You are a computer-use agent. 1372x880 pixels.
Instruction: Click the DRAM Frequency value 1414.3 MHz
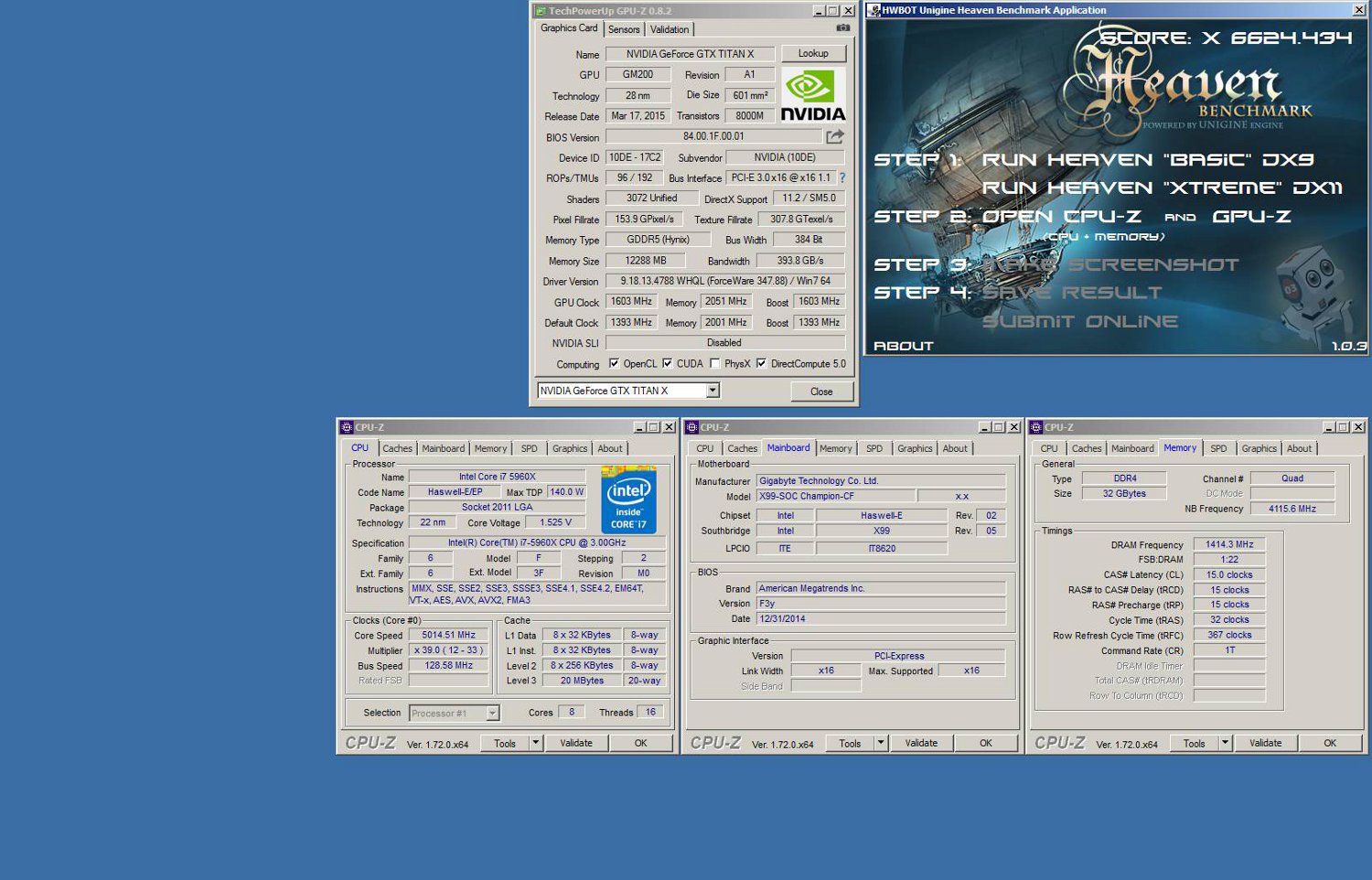[x=1229, y=544]
